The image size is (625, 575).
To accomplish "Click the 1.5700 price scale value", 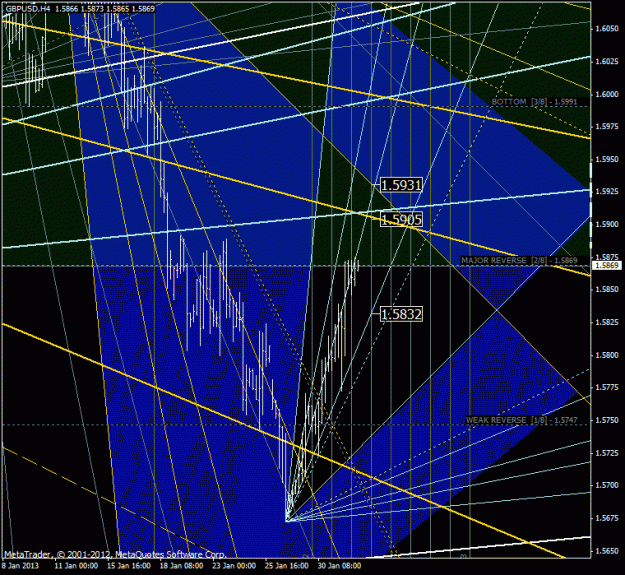I will click(x=607, y=485).
